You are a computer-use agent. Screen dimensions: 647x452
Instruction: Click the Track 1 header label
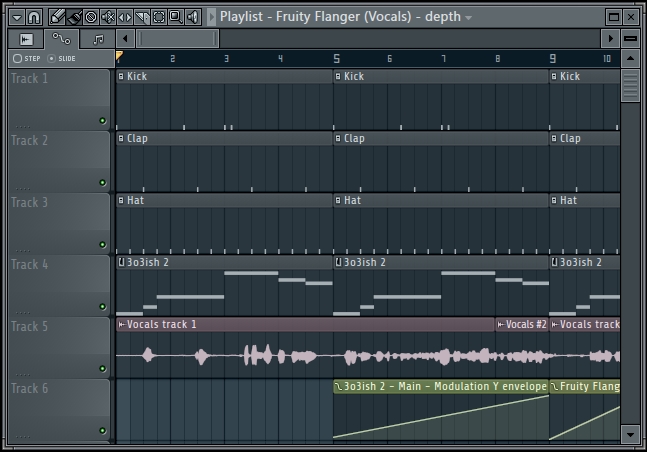(29, 78)
